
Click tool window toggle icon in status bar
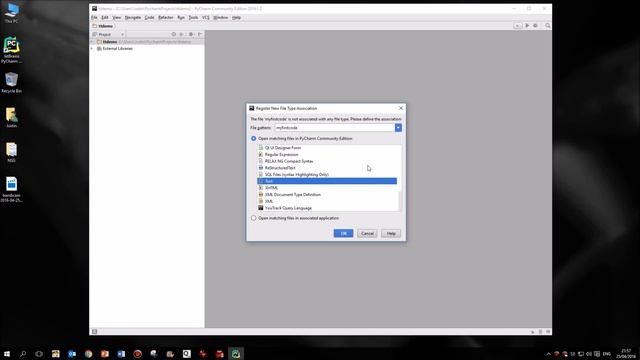click(x=94, y=331)
